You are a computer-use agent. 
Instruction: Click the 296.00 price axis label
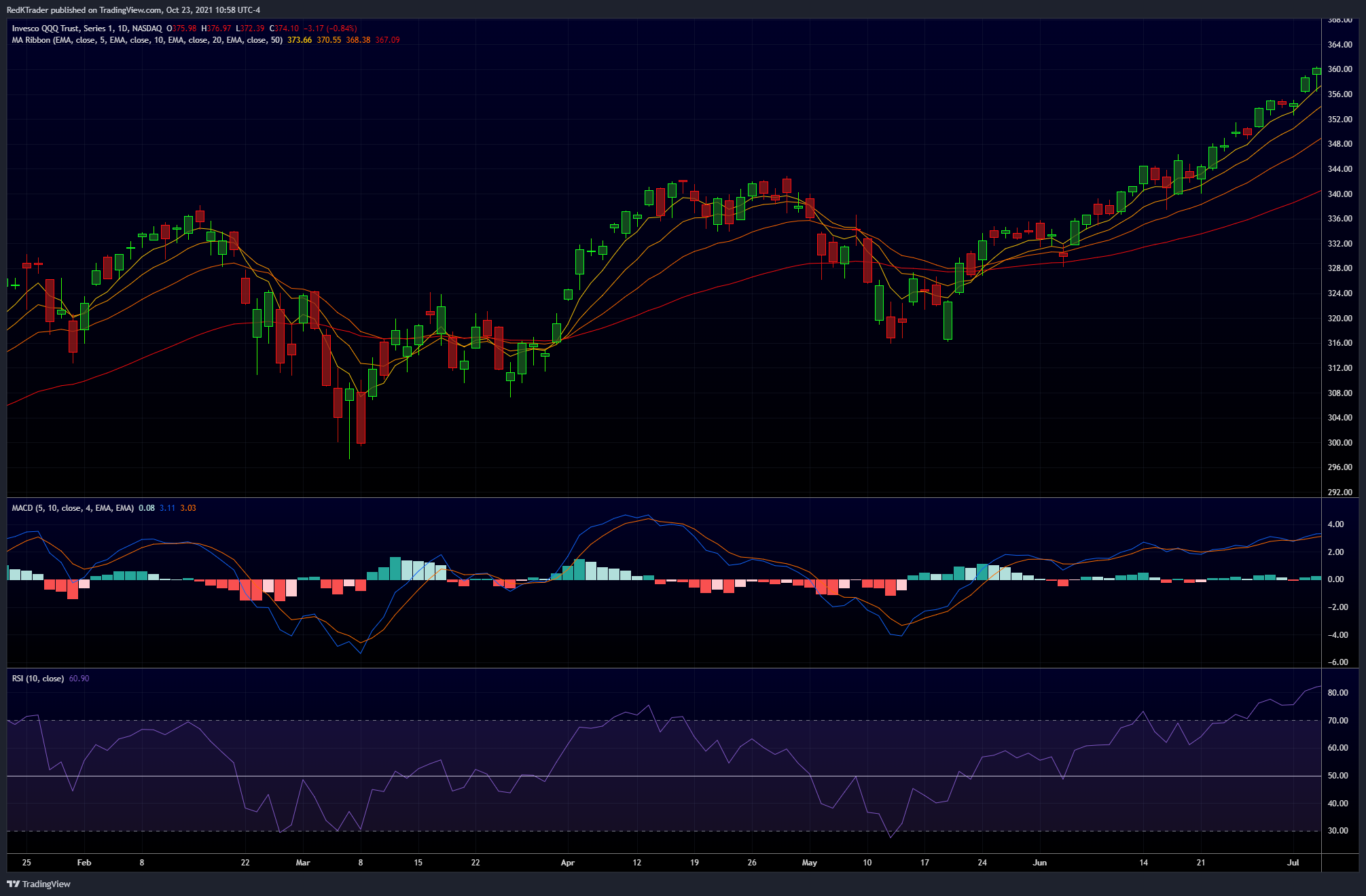pos(1340,467)
